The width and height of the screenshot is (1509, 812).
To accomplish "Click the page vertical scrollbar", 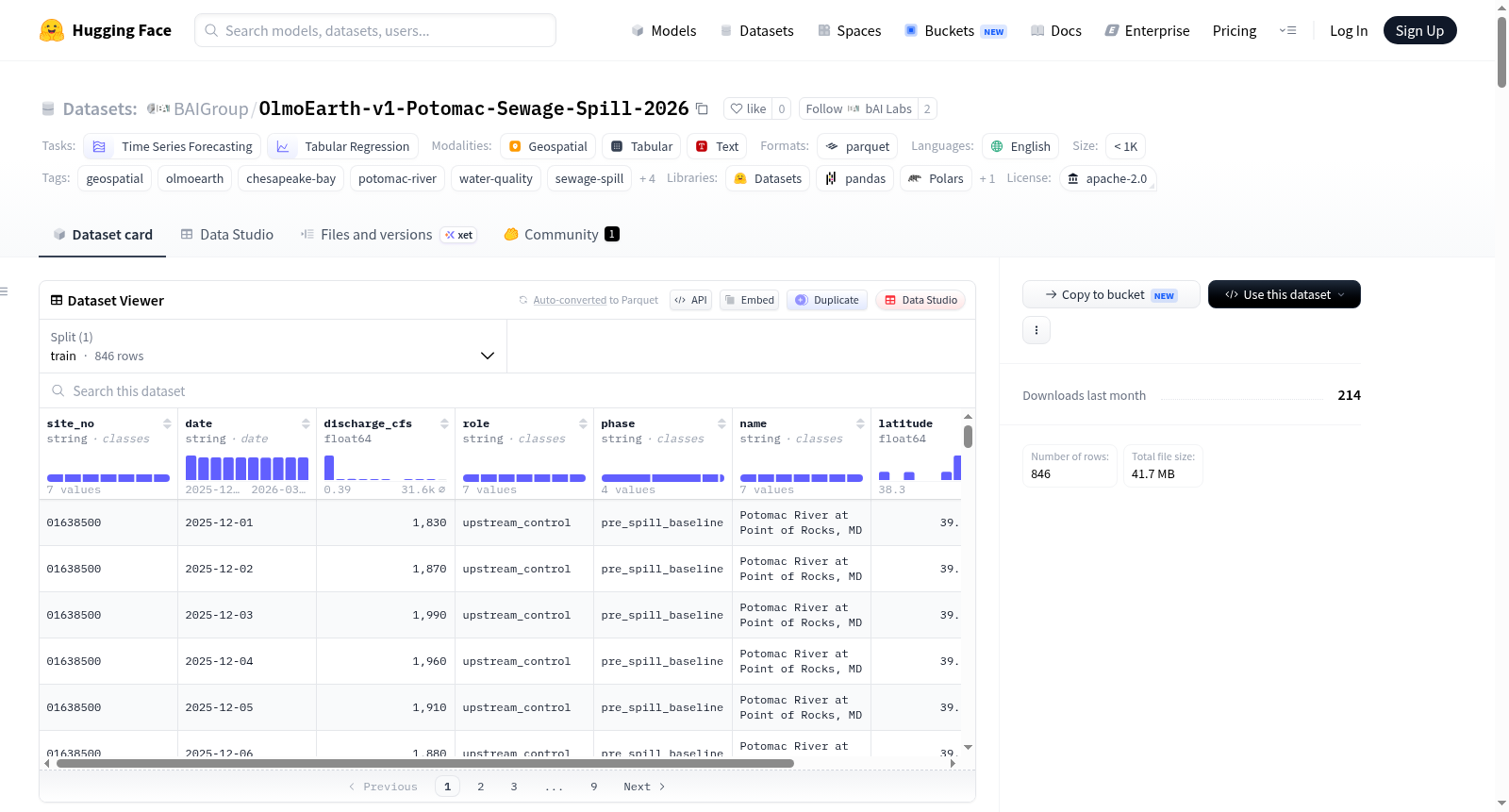I will (1501, 52).
